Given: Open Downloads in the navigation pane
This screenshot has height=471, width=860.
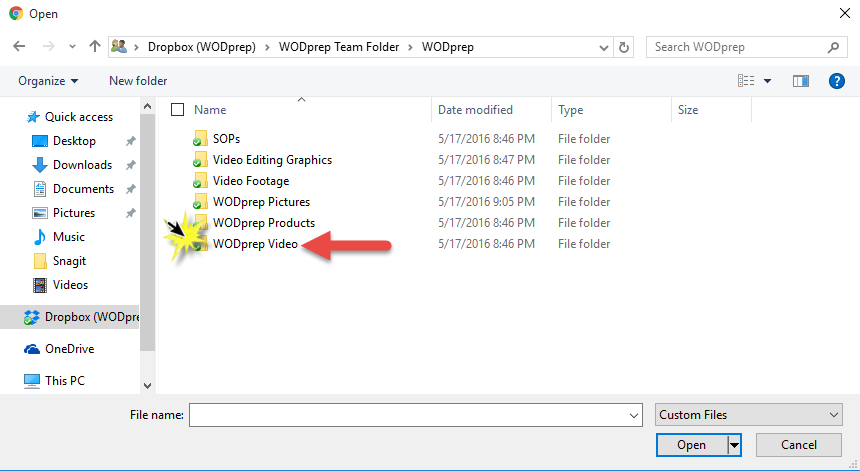Looking at the screenshot, I should [x=82, y=165].
